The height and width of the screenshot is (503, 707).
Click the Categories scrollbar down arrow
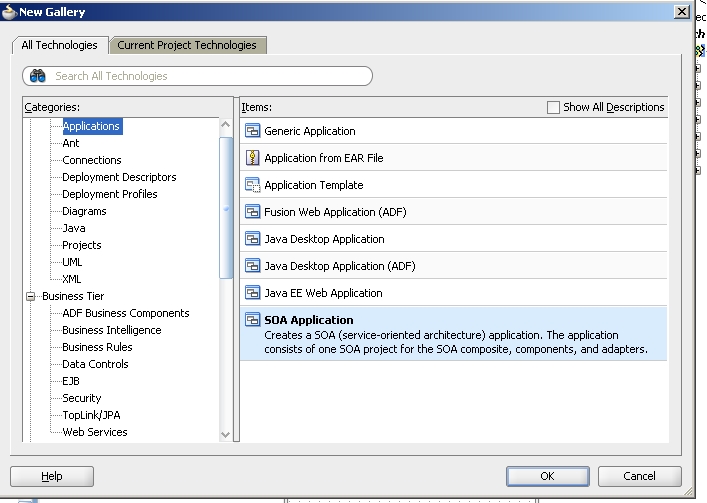[x=226, y=434]
